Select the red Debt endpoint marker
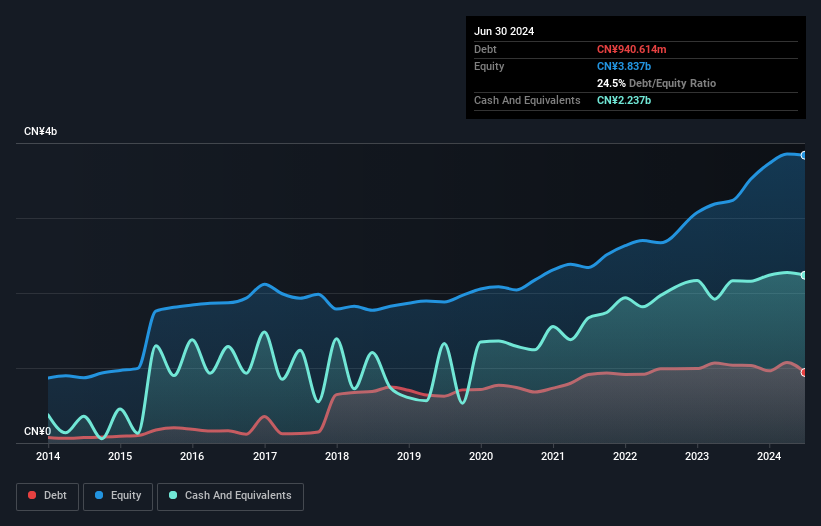Screen dimensions: 821x526 click(804, 373)
